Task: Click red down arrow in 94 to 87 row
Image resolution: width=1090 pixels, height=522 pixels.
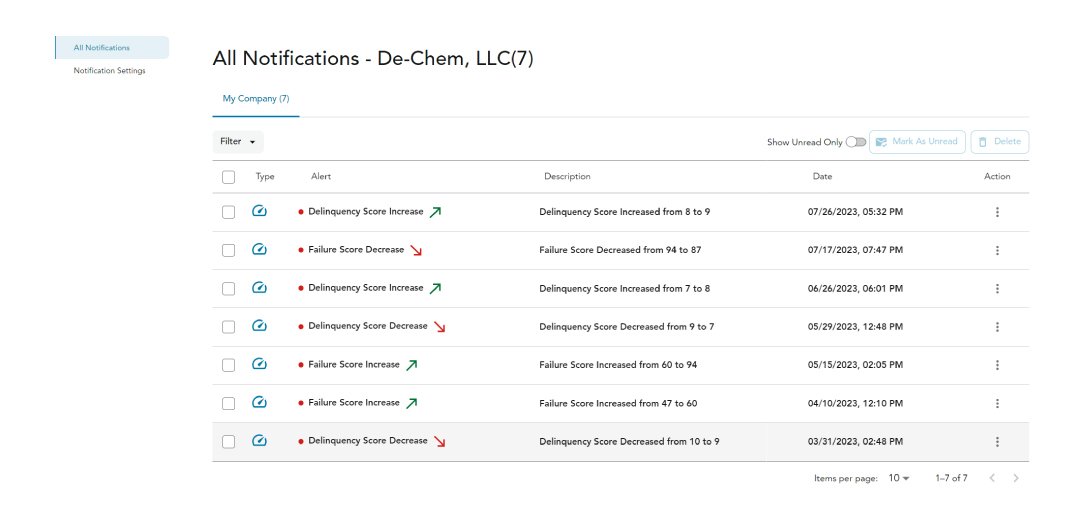Action: pos(416,250)
